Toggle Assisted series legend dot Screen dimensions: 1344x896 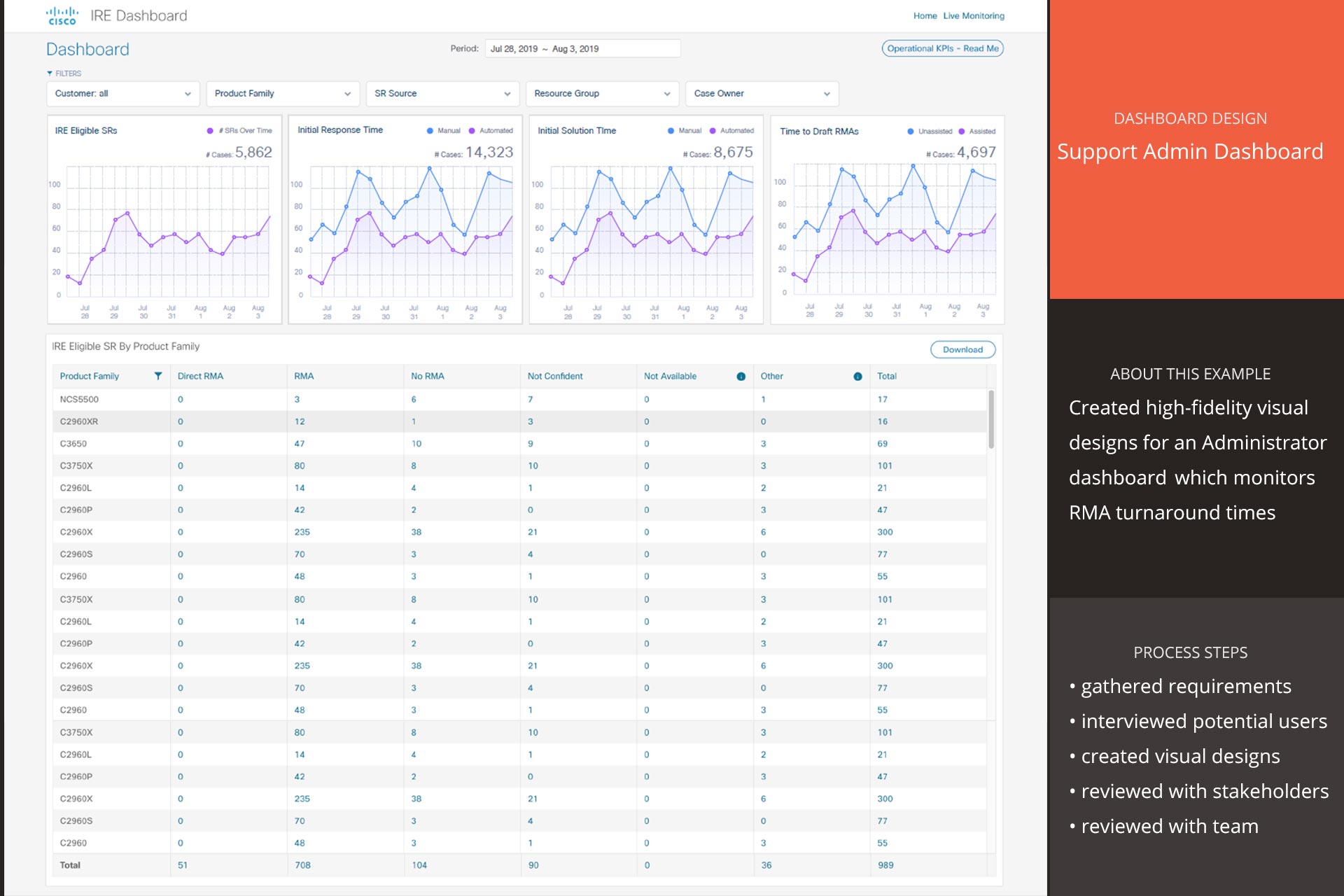point(962,132)
